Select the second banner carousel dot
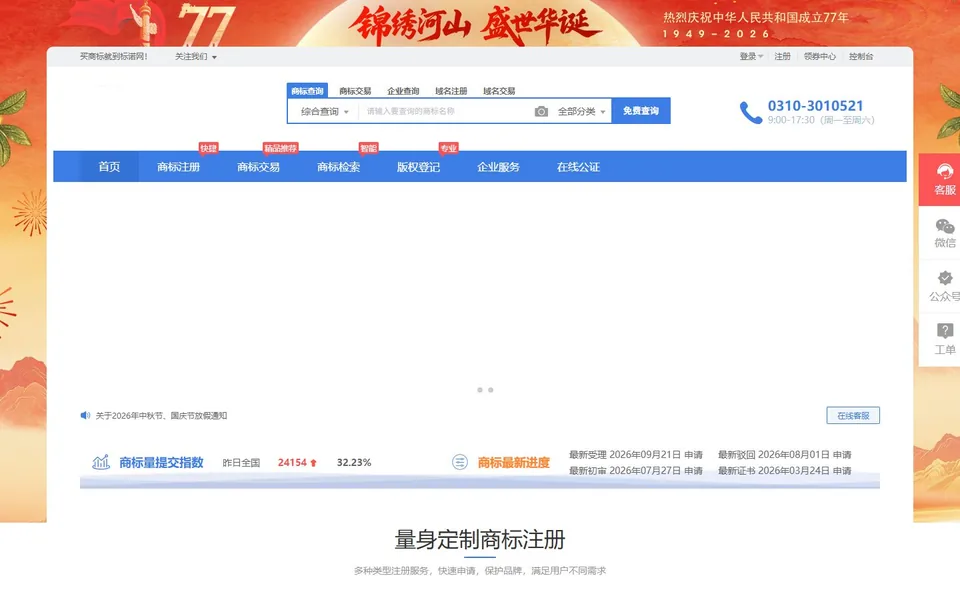The width and height of the screenshot is (960, 600). tap(490, 390)
